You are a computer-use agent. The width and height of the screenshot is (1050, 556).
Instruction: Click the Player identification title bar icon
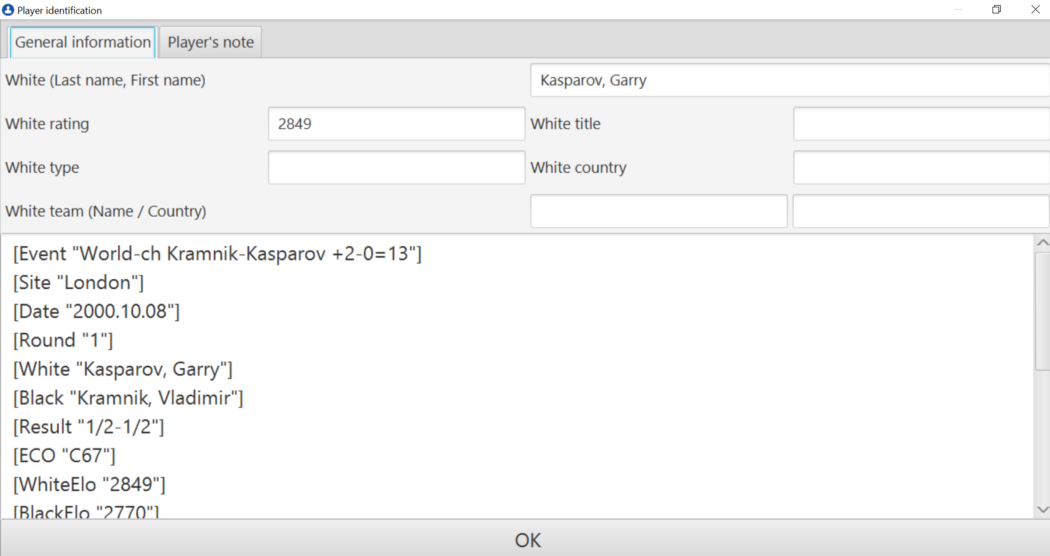[x=9, y=10]
